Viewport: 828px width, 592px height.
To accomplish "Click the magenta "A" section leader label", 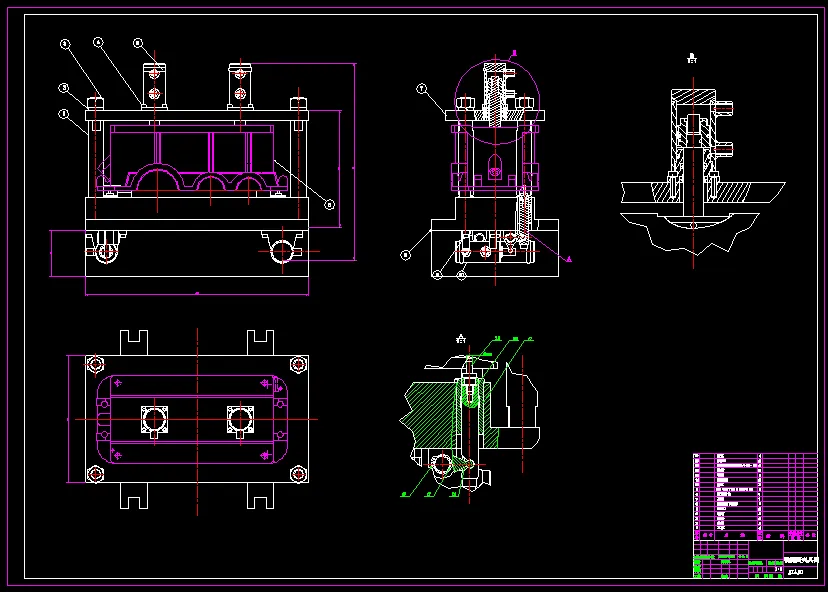I will pyautogui.click(x=569, y=259).
